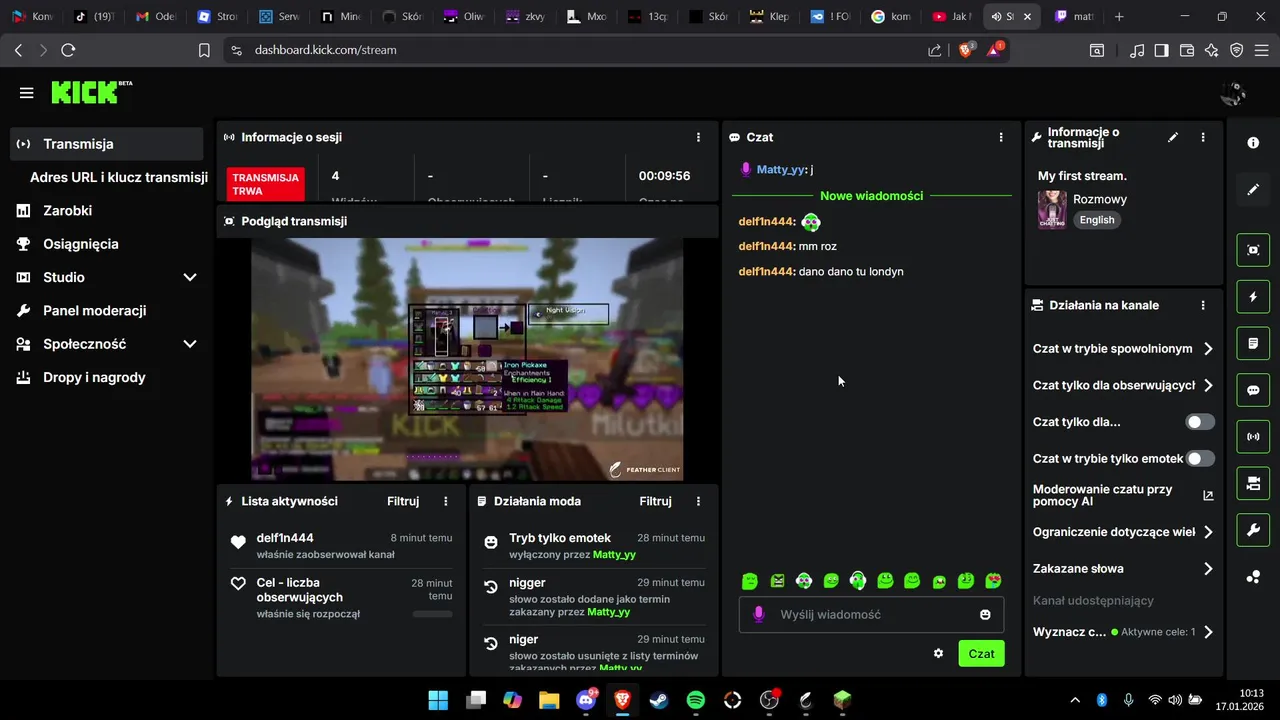The width and height of the screenshot is (1280, 720).
Task: Open Działania moda three-dot menu
Action: point(698,501)
